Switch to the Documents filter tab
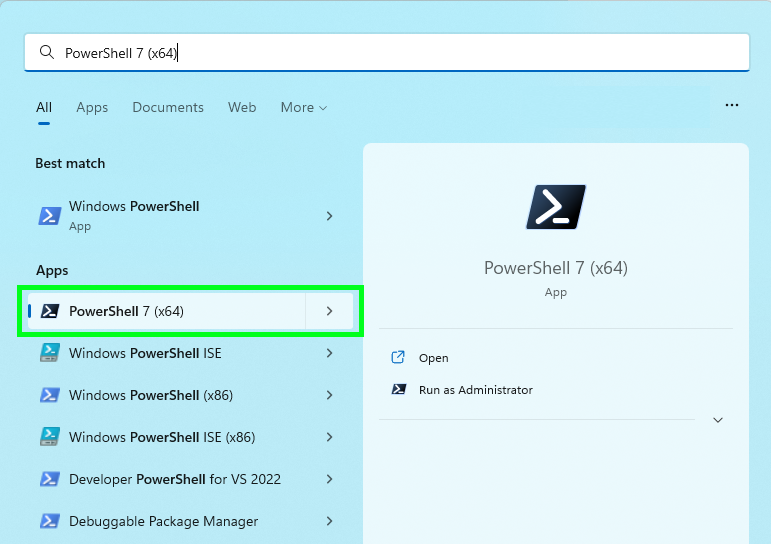The width and height of the screenshot is (771, 544). pyautogui.click(x=168, y=107)
